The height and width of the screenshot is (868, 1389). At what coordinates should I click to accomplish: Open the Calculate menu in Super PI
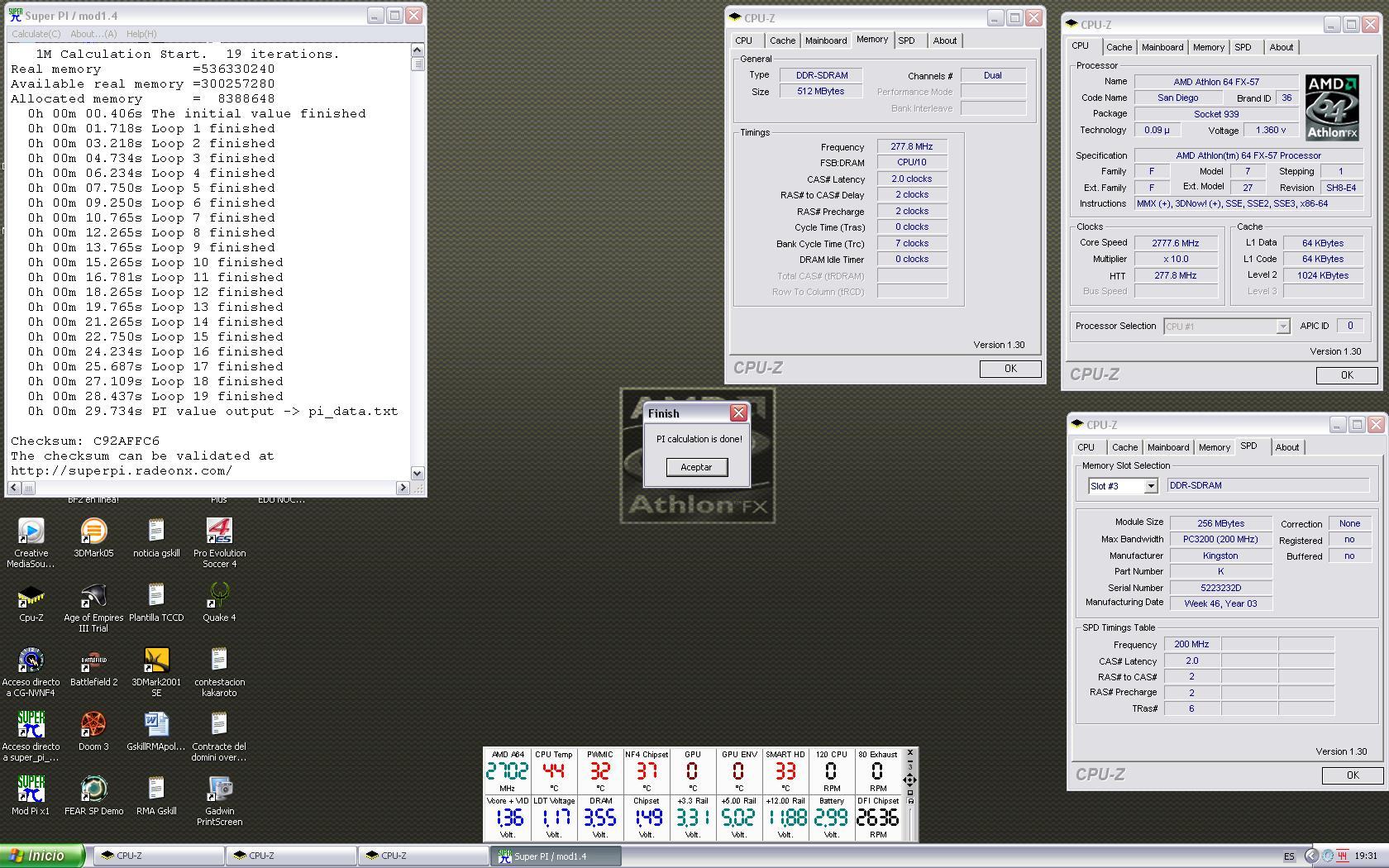[36, 34]
